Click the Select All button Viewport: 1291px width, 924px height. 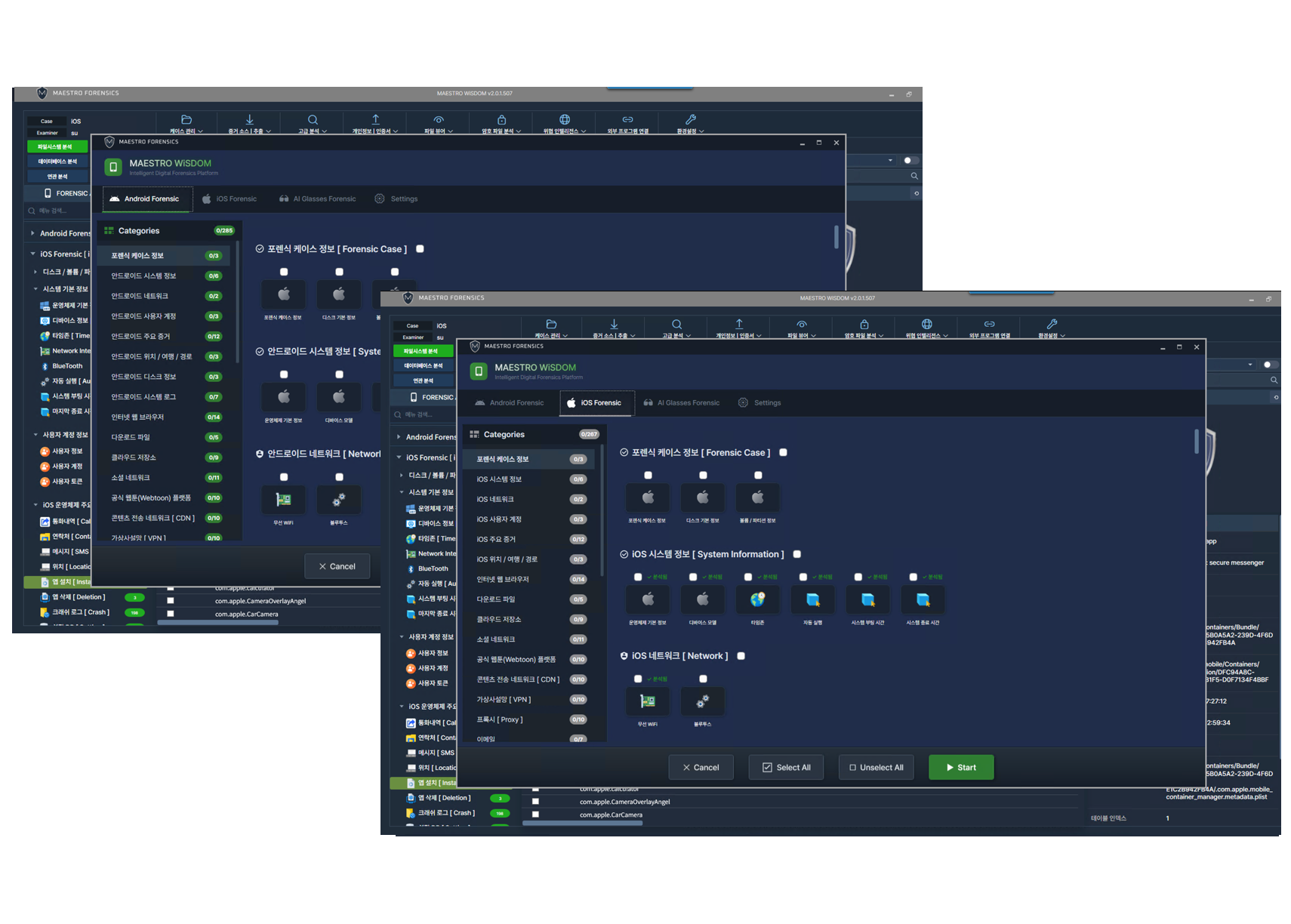[x=786, y=767]
